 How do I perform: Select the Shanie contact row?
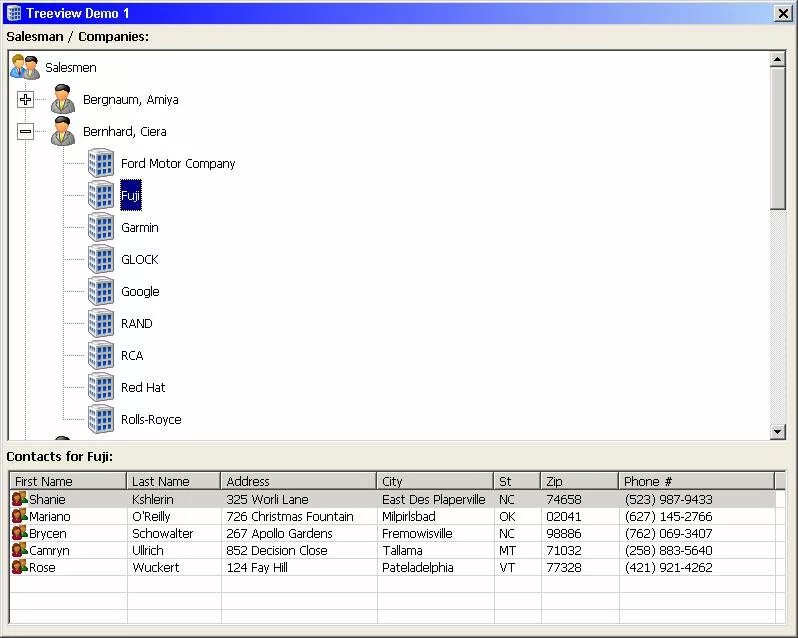pyautogui.click(x=393, y=499)
